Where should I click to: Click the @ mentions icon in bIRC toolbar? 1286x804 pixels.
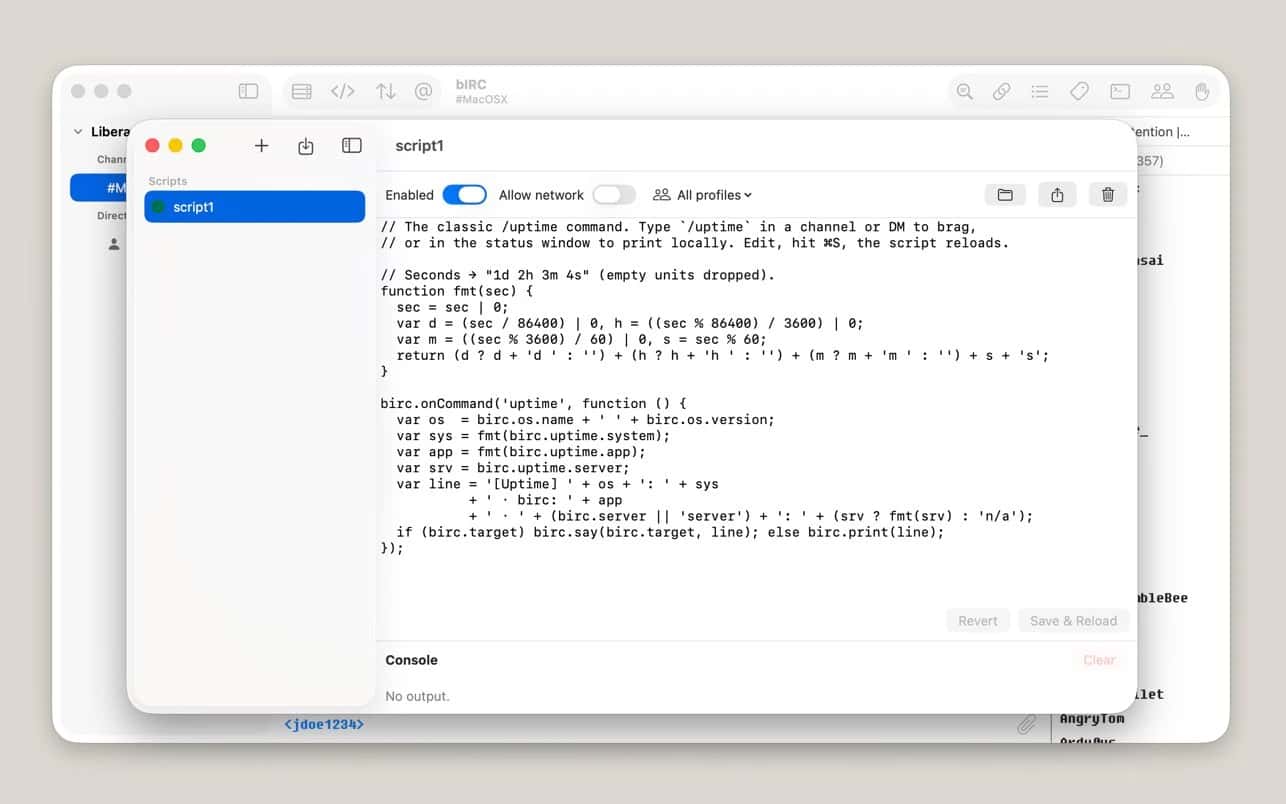[x=423, y=91]
